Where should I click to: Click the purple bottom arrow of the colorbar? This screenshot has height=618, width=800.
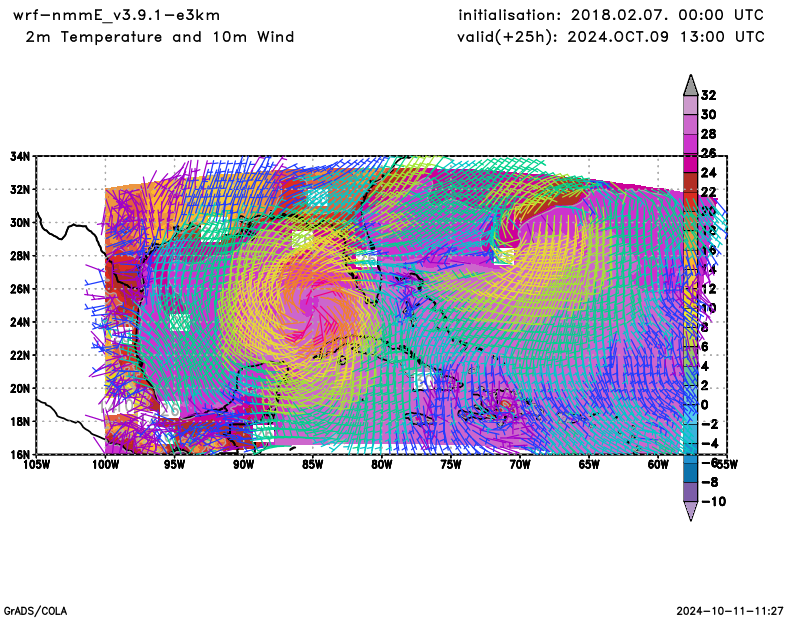[690, 511]
